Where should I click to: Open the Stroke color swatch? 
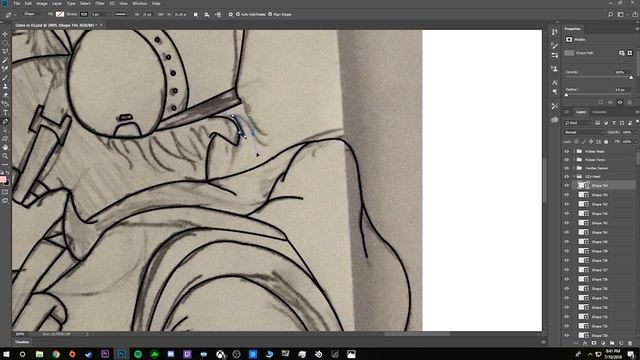pos(84,14)
